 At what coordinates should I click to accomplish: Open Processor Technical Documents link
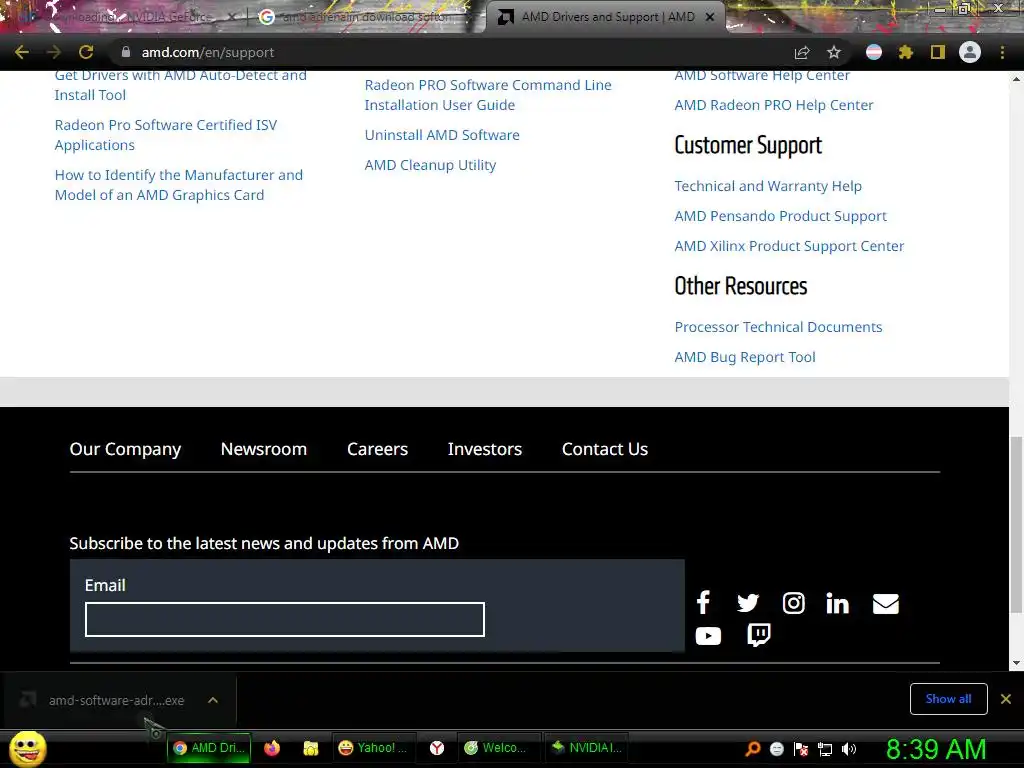(778, 327)
